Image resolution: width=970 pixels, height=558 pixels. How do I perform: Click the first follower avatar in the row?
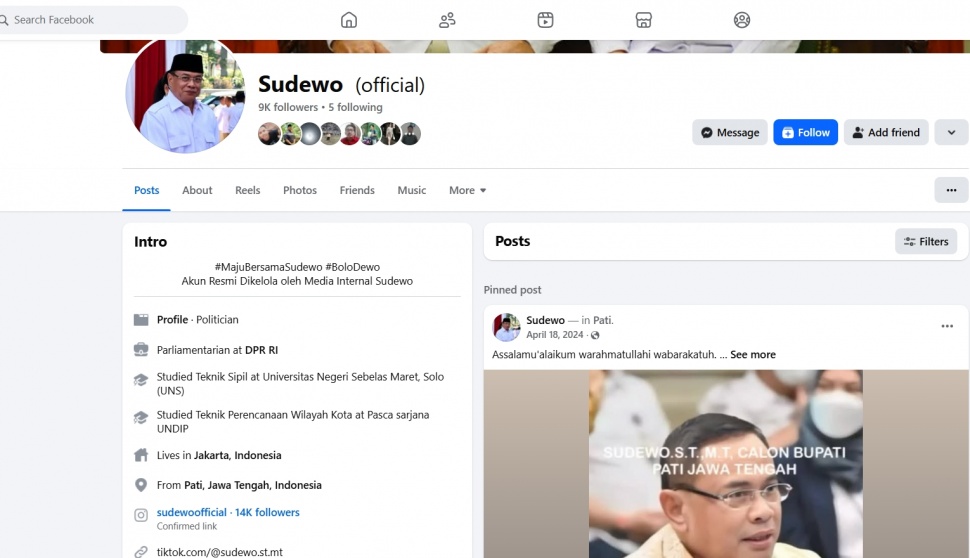pyautogui.click(x=269, y=134)
